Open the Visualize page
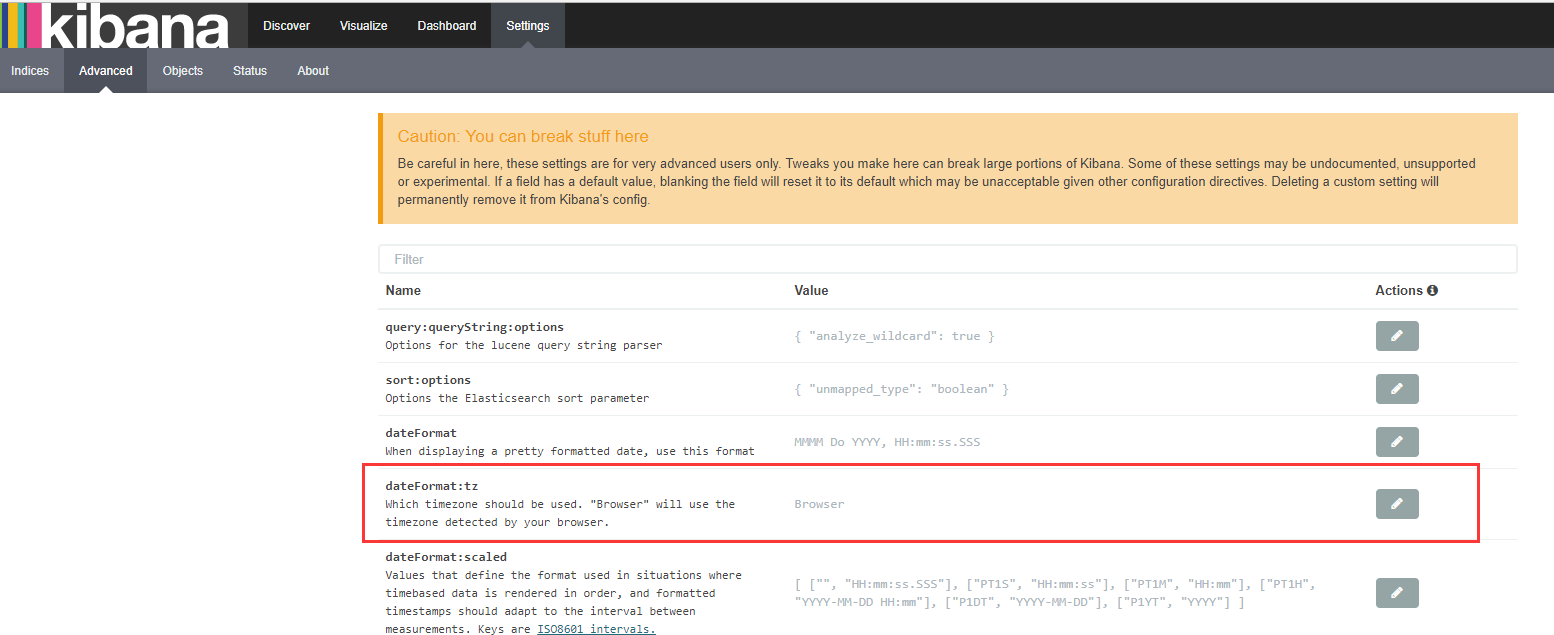1554x635 pixels. coord(364,25)
